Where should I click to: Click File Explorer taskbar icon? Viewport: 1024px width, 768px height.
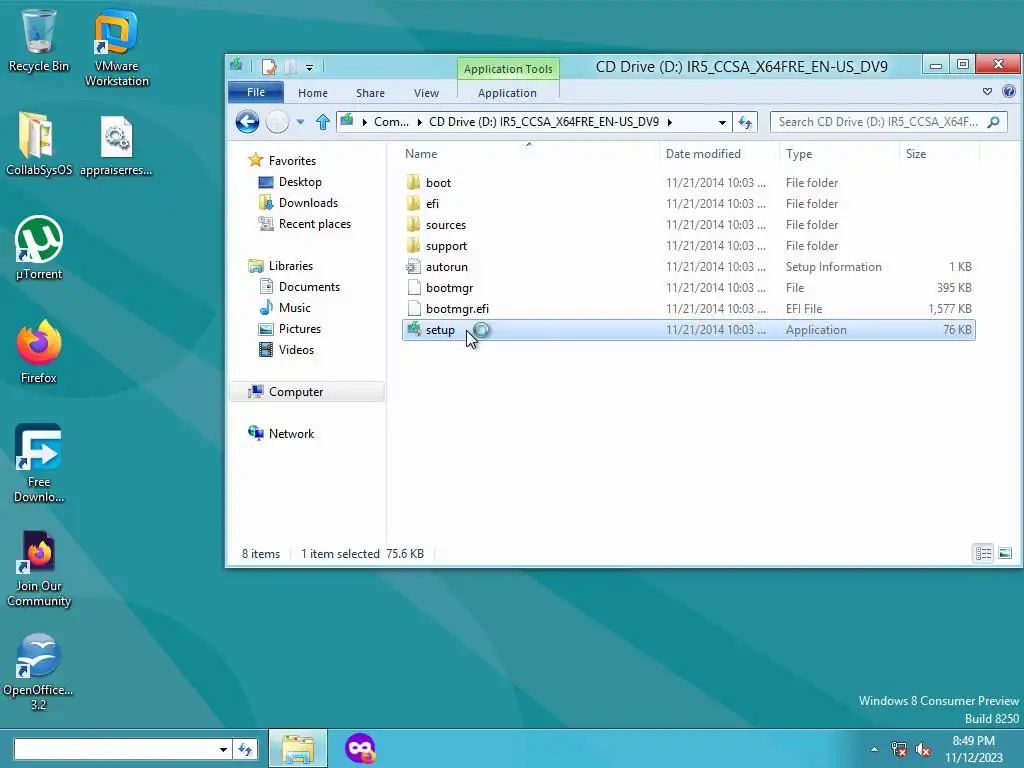point(298,748)
